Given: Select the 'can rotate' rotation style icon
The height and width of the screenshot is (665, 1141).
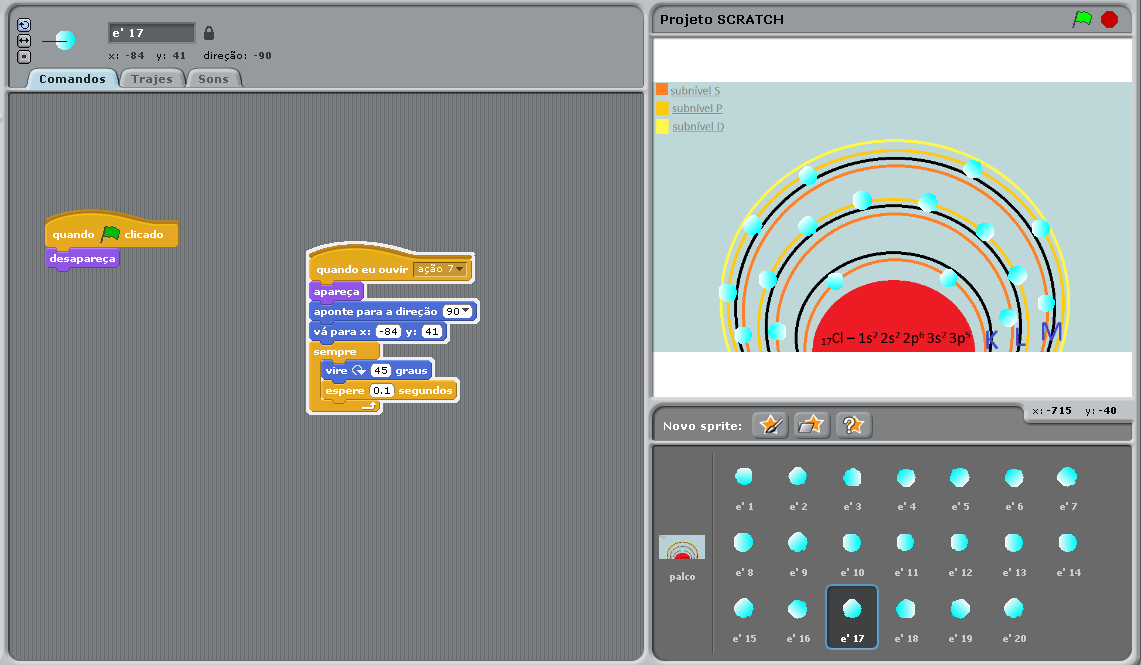Looking at the screenshot, I should tap(24, 25).
